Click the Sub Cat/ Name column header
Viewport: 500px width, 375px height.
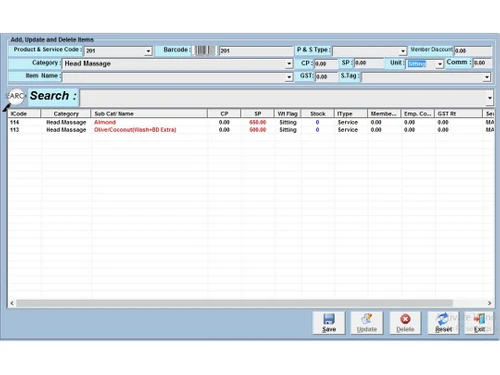(x=149, y=114)
